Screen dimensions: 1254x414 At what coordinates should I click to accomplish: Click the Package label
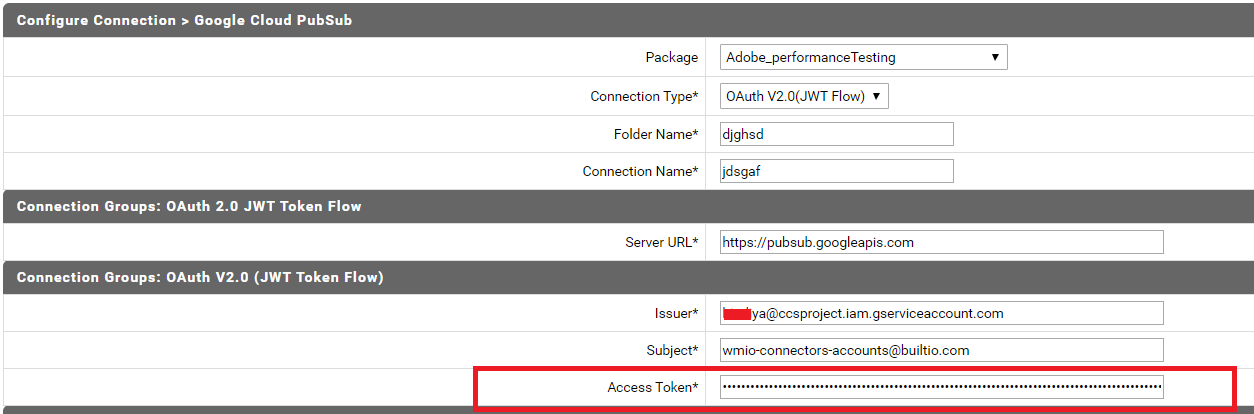[x=671, y=57]
